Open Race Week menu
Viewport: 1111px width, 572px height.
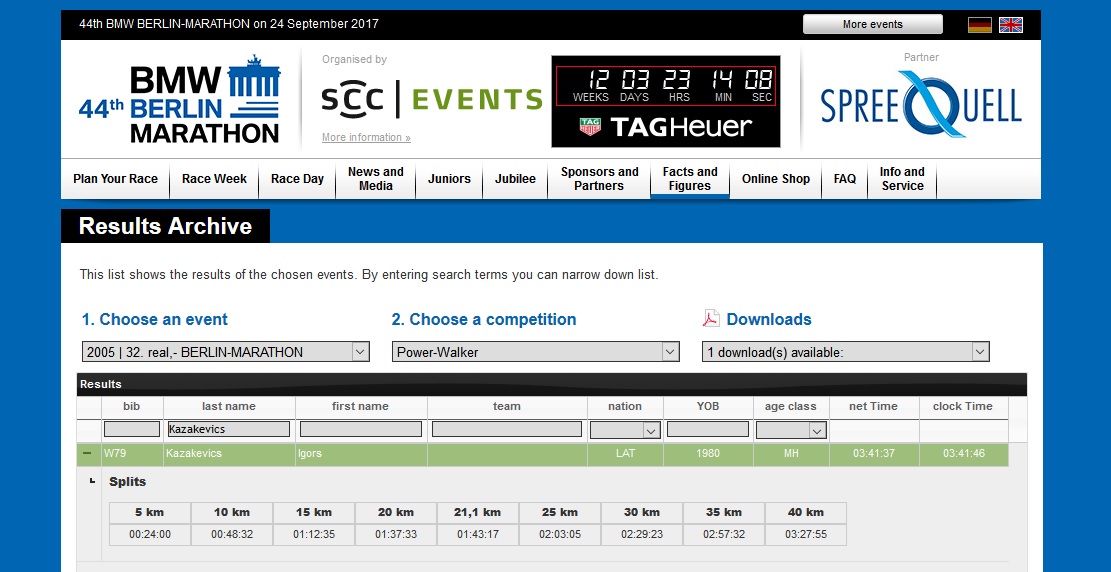pyautogui.click(x=214, y=179)
